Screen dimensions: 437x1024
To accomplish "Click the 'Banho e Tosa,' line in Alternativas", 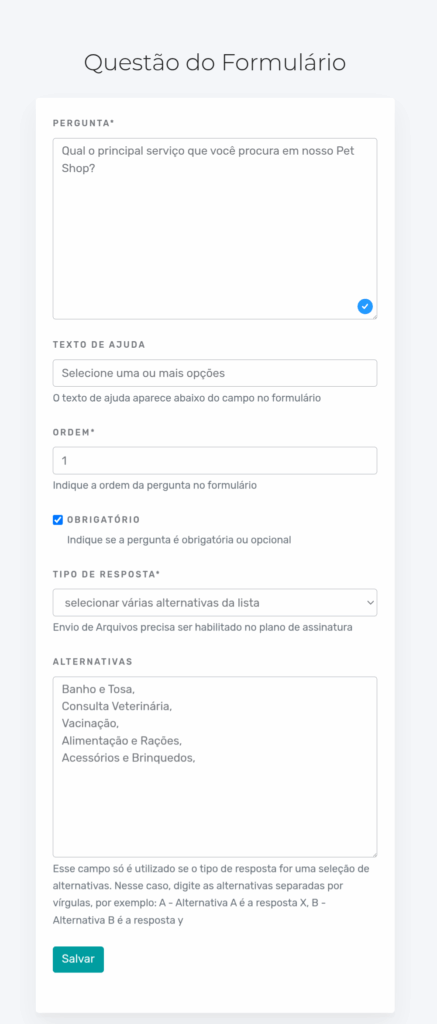I will (x=98, y=689).
